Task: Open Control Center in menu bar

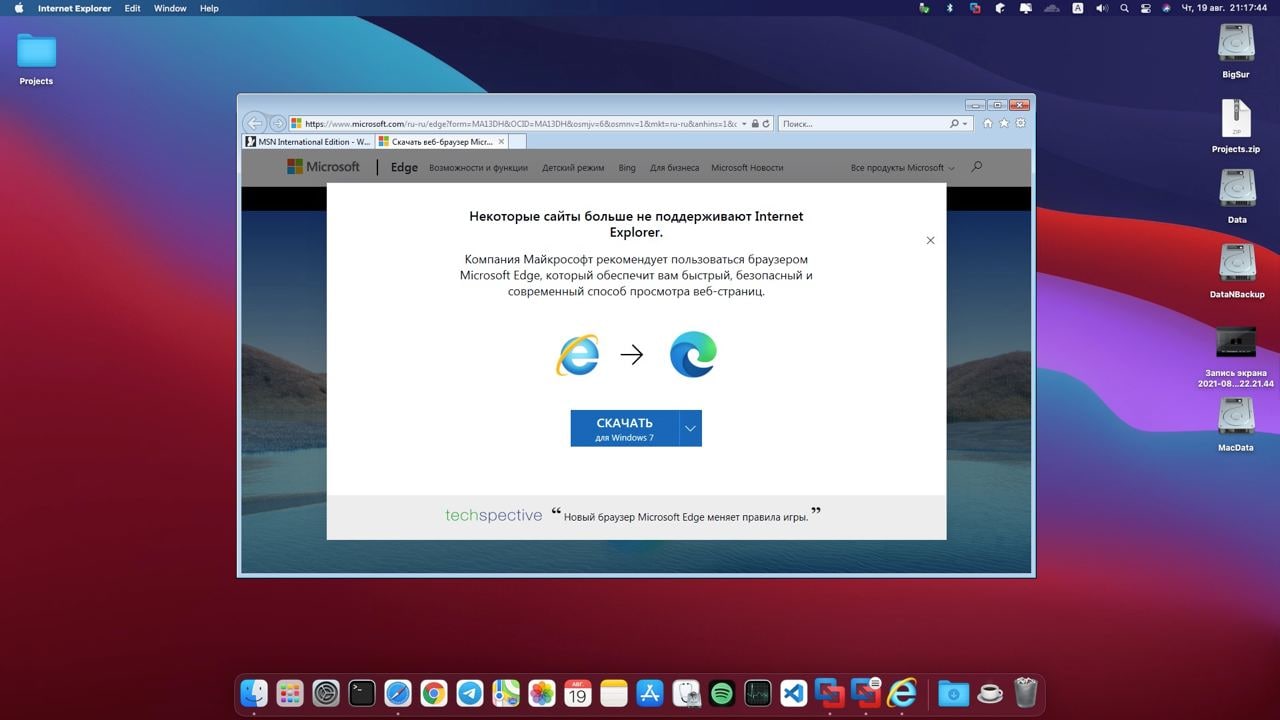Action: tap(1148, 8)
